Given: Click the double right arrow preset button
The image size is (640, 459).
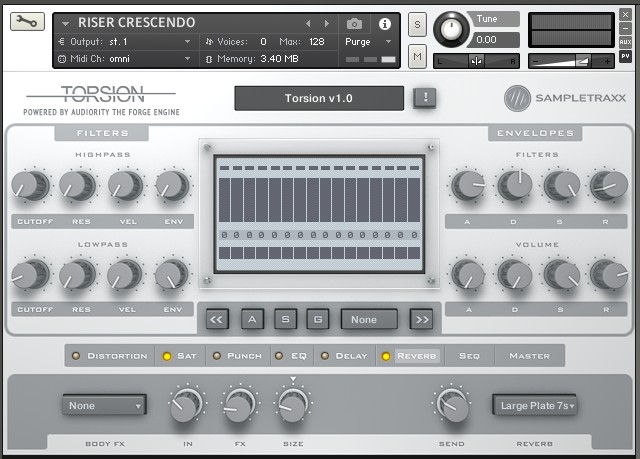Looking at the screenshot, I should point(422,320).
